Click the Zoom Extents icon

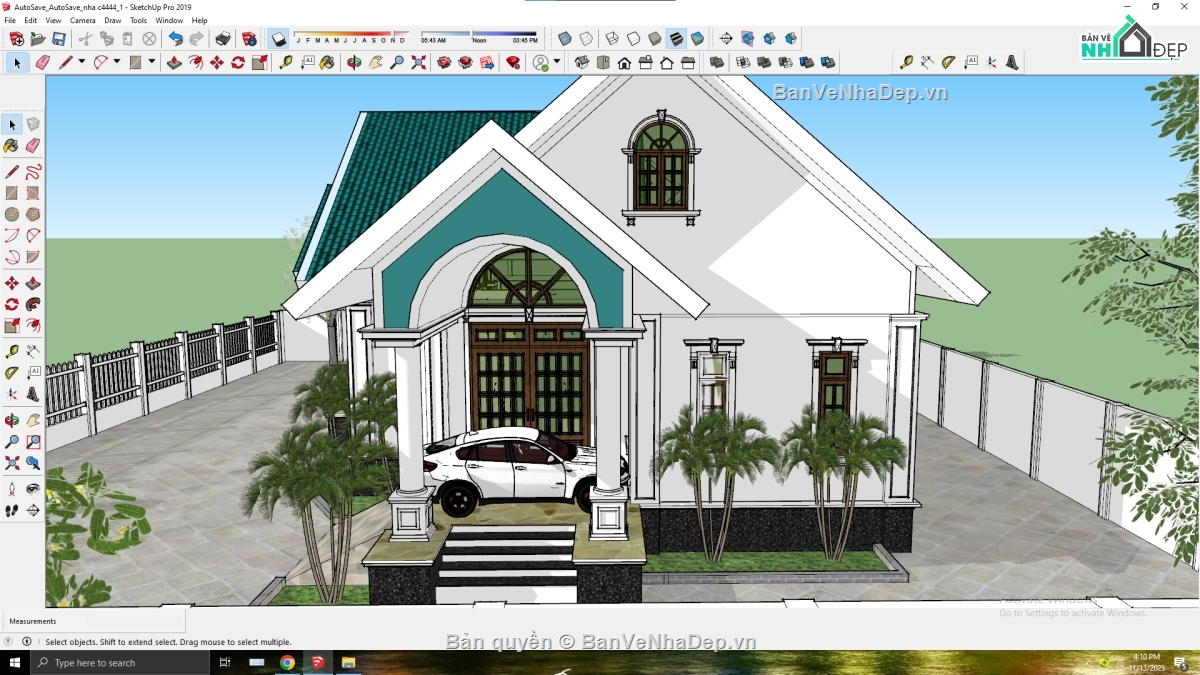(x=418, y=62)
